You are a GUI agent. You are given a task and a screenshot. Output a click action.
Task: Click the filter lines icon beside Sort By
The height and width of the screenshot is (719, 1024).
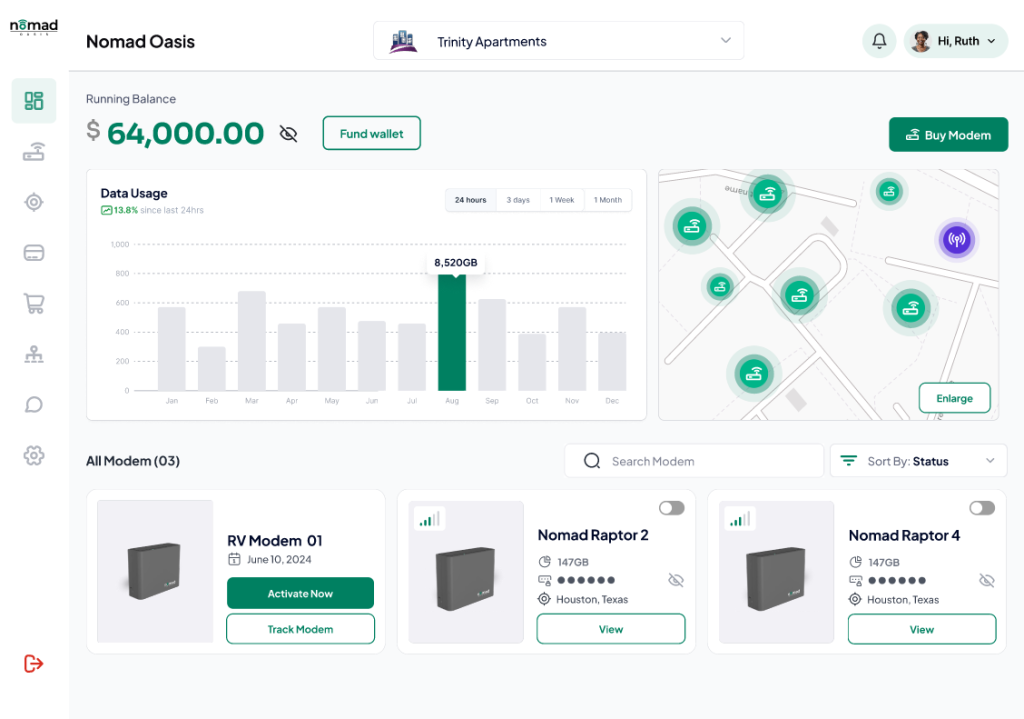point(848,460)
